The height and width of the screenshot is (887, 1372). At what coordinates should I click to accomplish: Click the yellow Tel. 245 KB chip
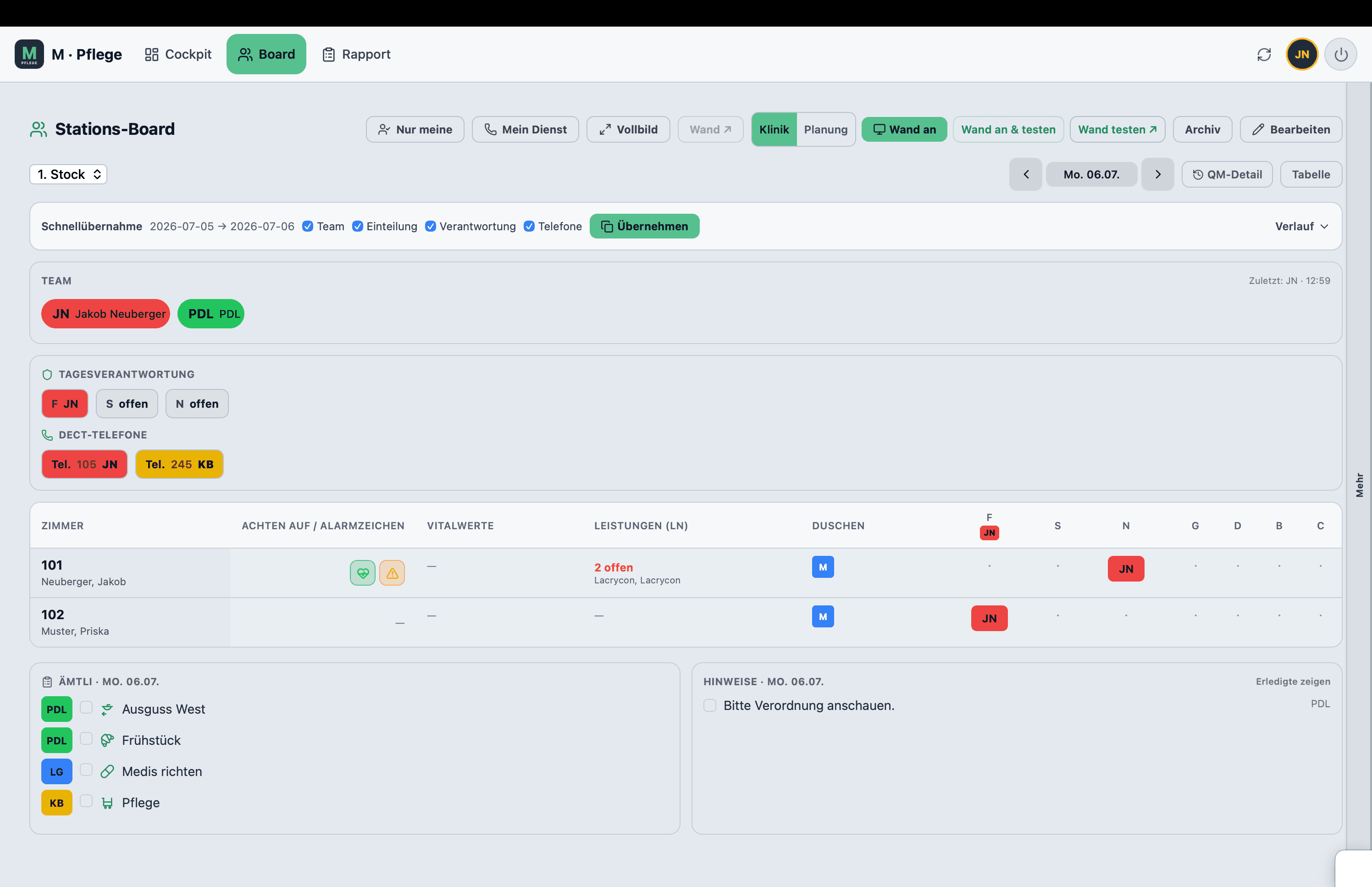179,465
